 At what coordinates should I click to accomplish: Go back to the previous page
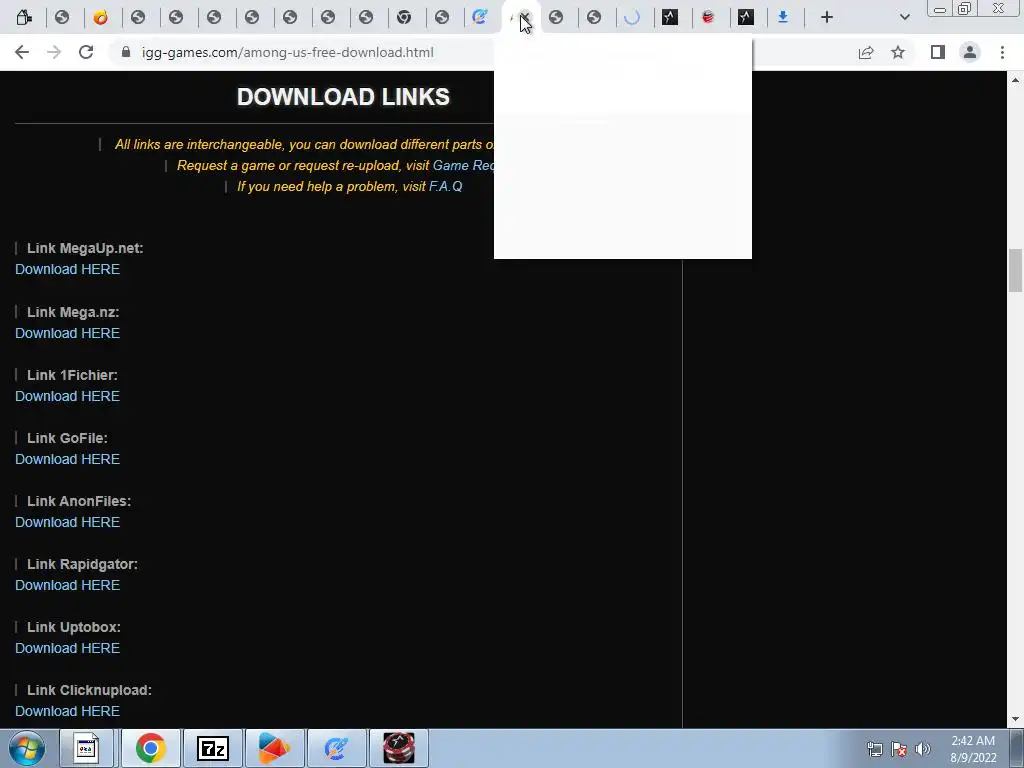pyautogui.click(x=22, y=52)
